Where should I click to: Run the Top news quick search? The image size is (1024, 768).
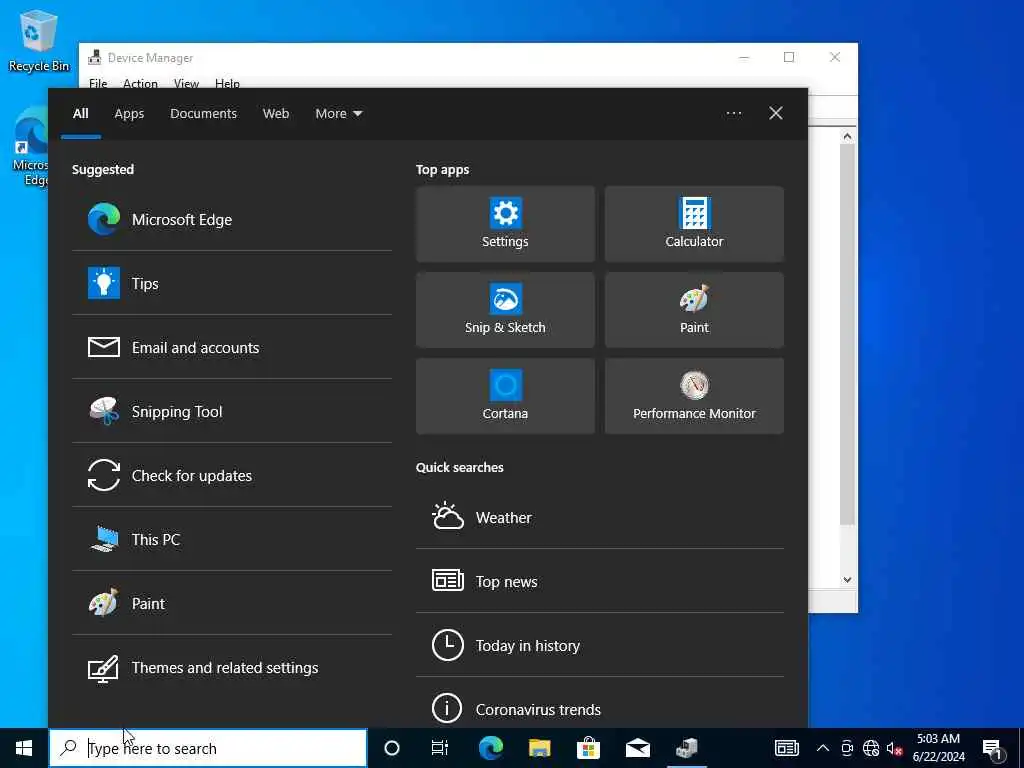[600, 581]
